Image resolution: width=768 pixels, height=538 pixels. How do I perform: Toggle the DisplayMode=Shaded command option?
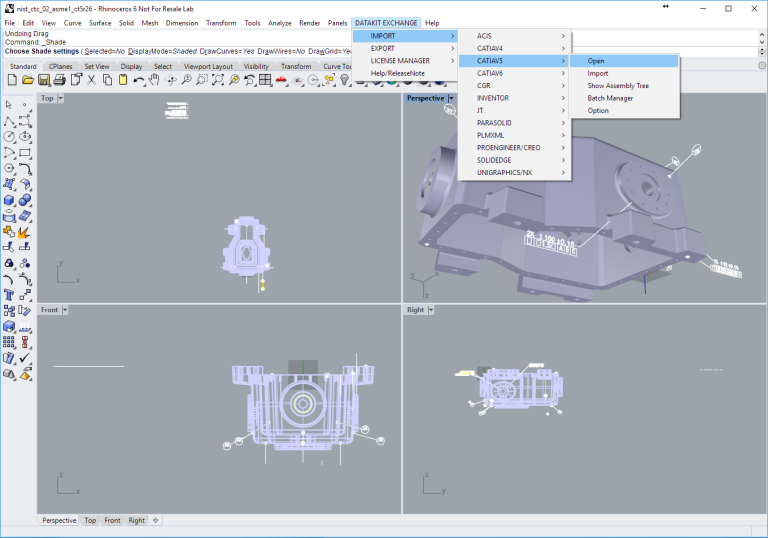(162, 51)
